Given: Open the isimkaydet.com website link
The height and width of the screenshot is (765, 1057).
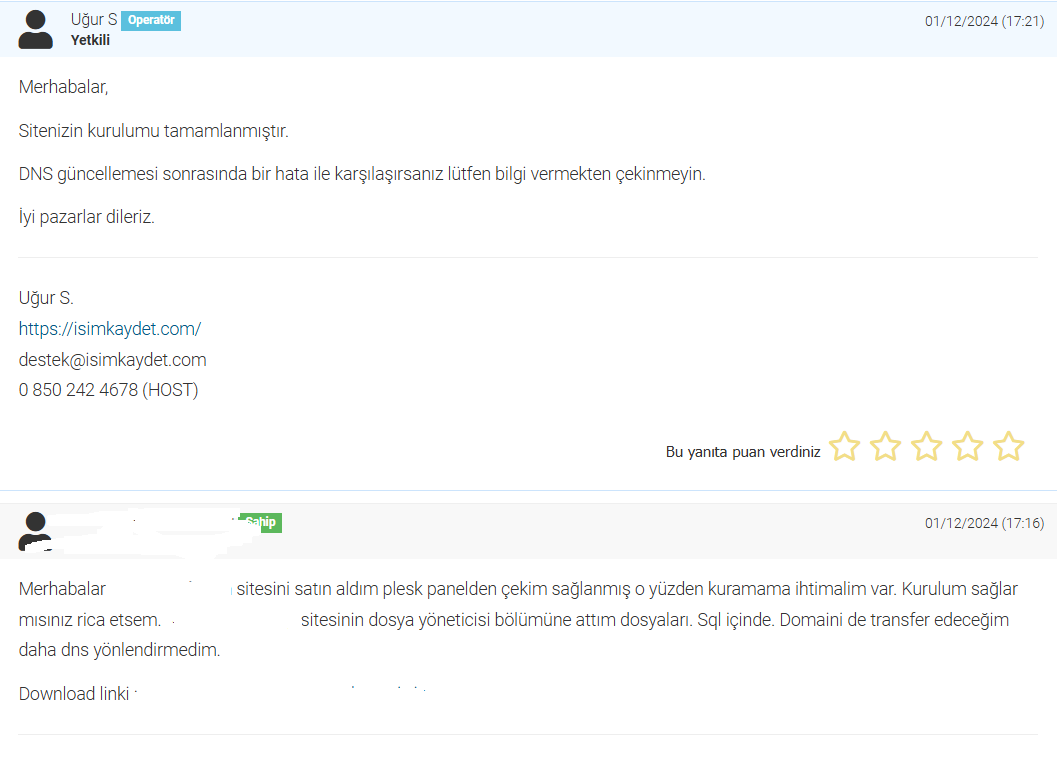Looking at the screenshot, I should point(110,329).
